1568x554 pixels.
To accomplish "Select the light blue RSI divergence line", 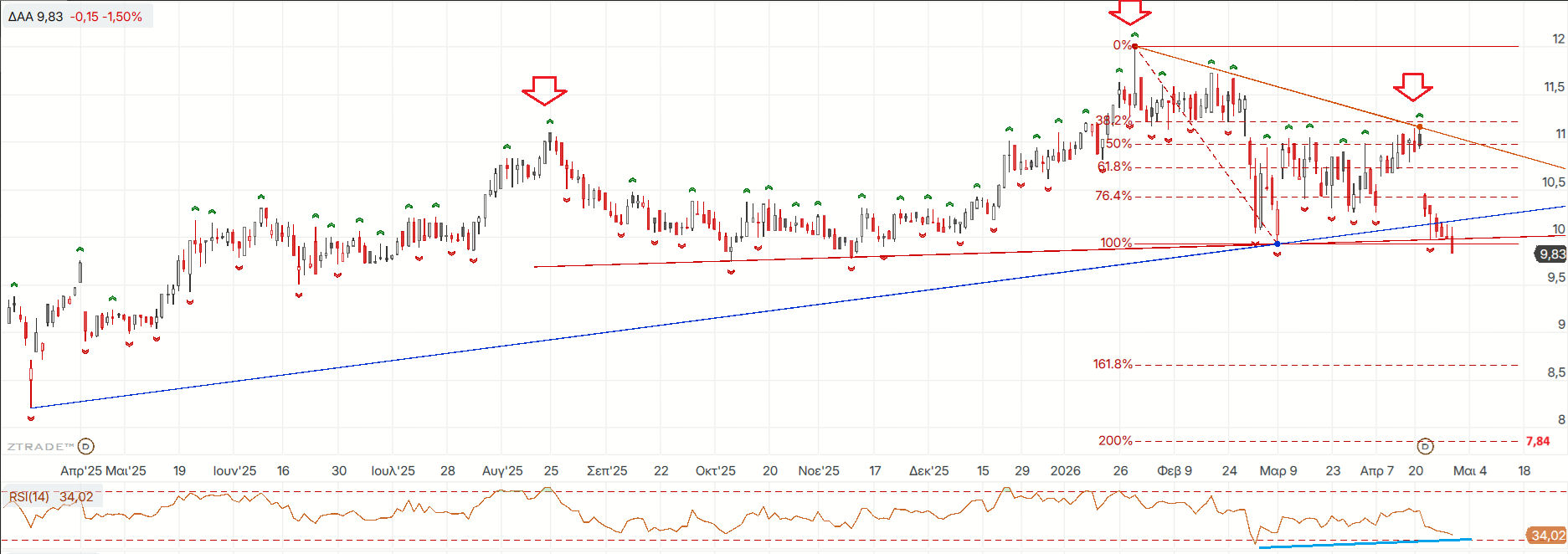I will pyautogui.click(x=1365, y=543).
